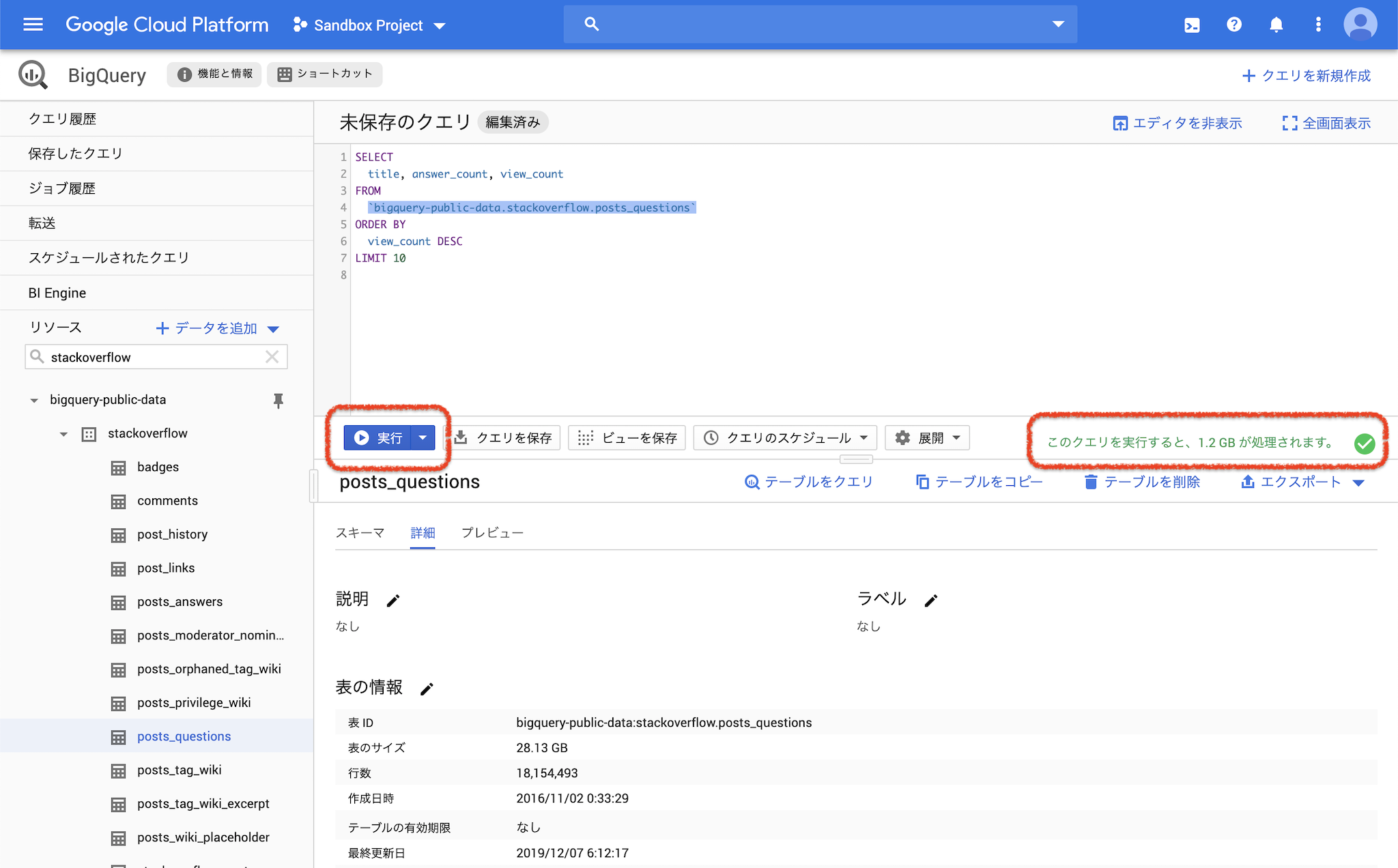Image resolution: width=1398 pixels, height=868 pixels.
Task: Click in the top search bar field
Action: [x=820, y=25]
